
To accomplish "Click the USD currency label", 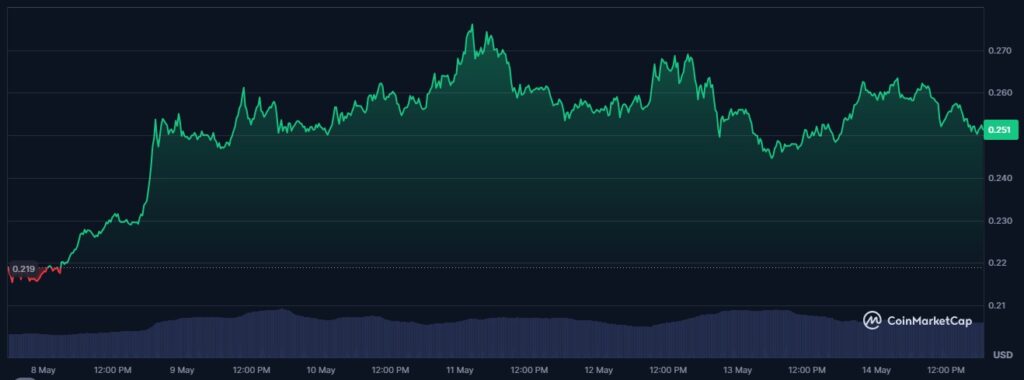I will point(1002,355).
